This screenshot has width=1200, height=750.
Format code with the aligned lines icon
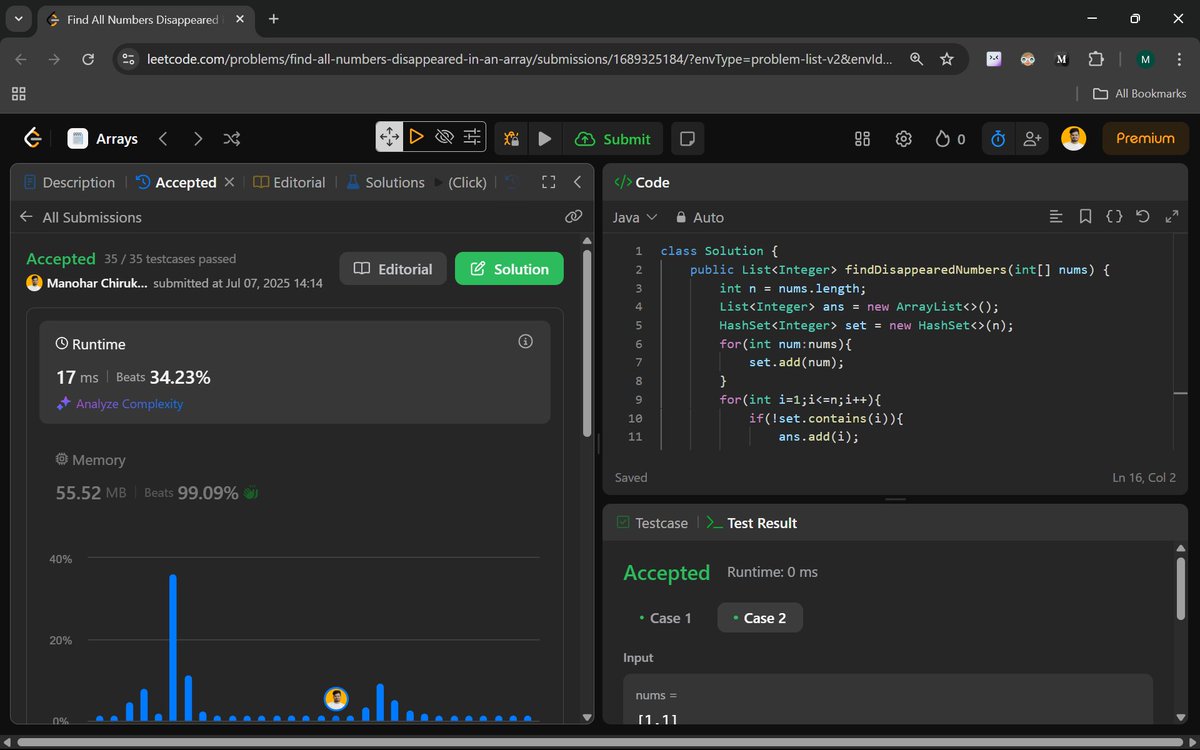(x=1055, y=216)
